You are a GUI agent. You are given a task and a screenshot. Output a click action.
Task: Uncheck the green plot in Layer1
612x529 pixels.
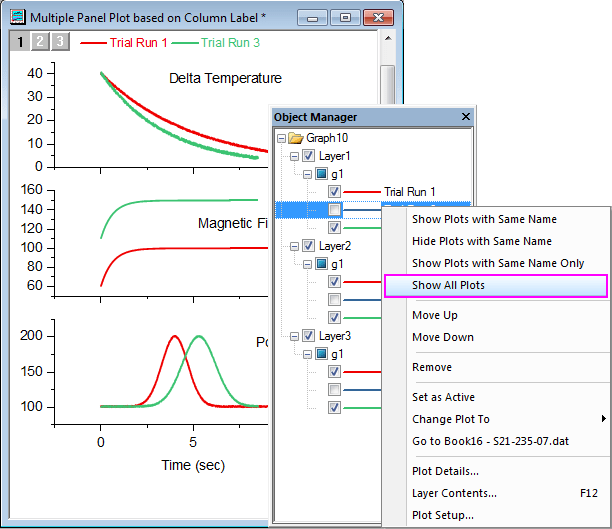point(334,228)
